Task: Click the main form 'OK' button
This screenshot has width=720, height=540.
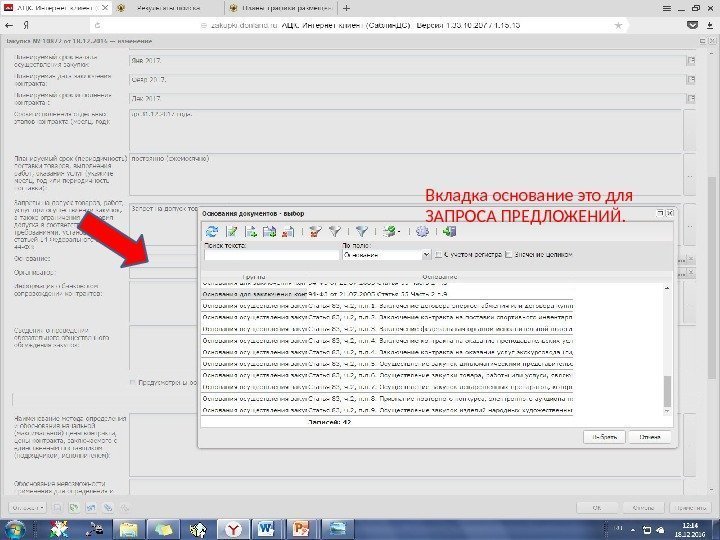Action: [x=596, y=508]
